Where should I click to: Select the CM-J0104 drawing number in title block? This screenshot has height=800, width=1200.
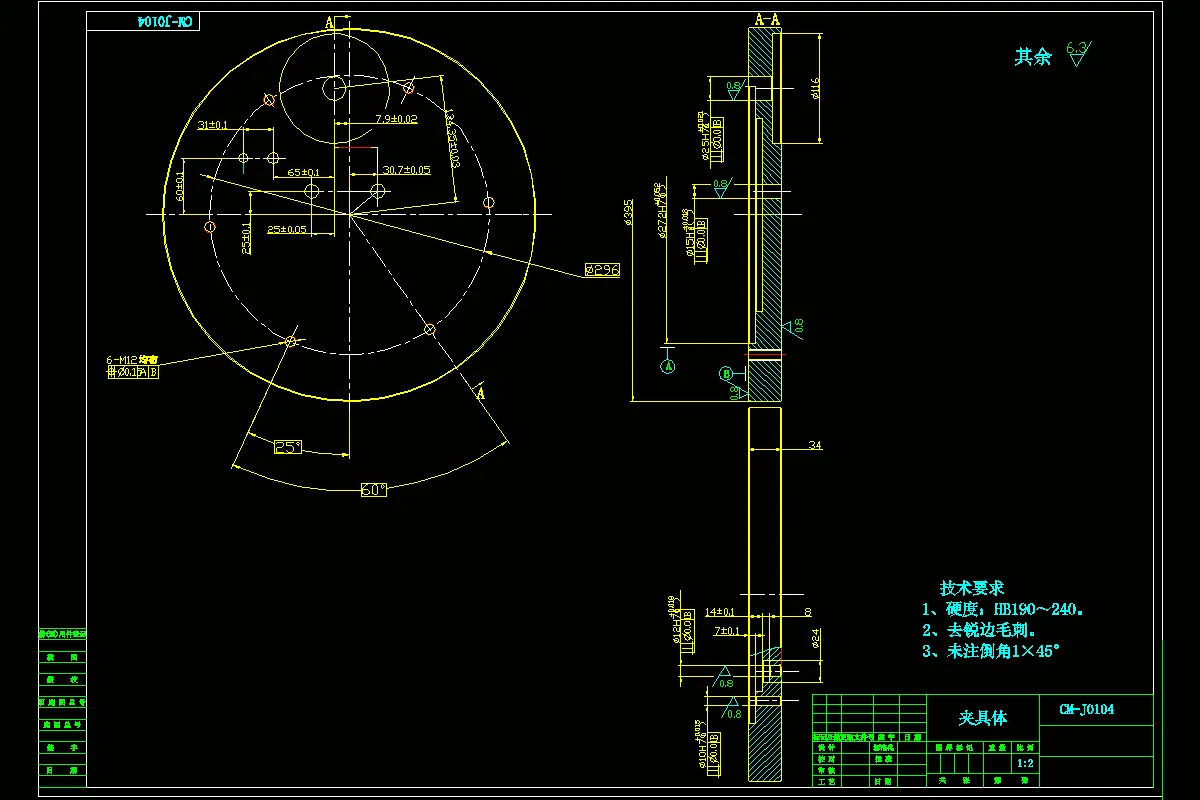[1087, 710]
